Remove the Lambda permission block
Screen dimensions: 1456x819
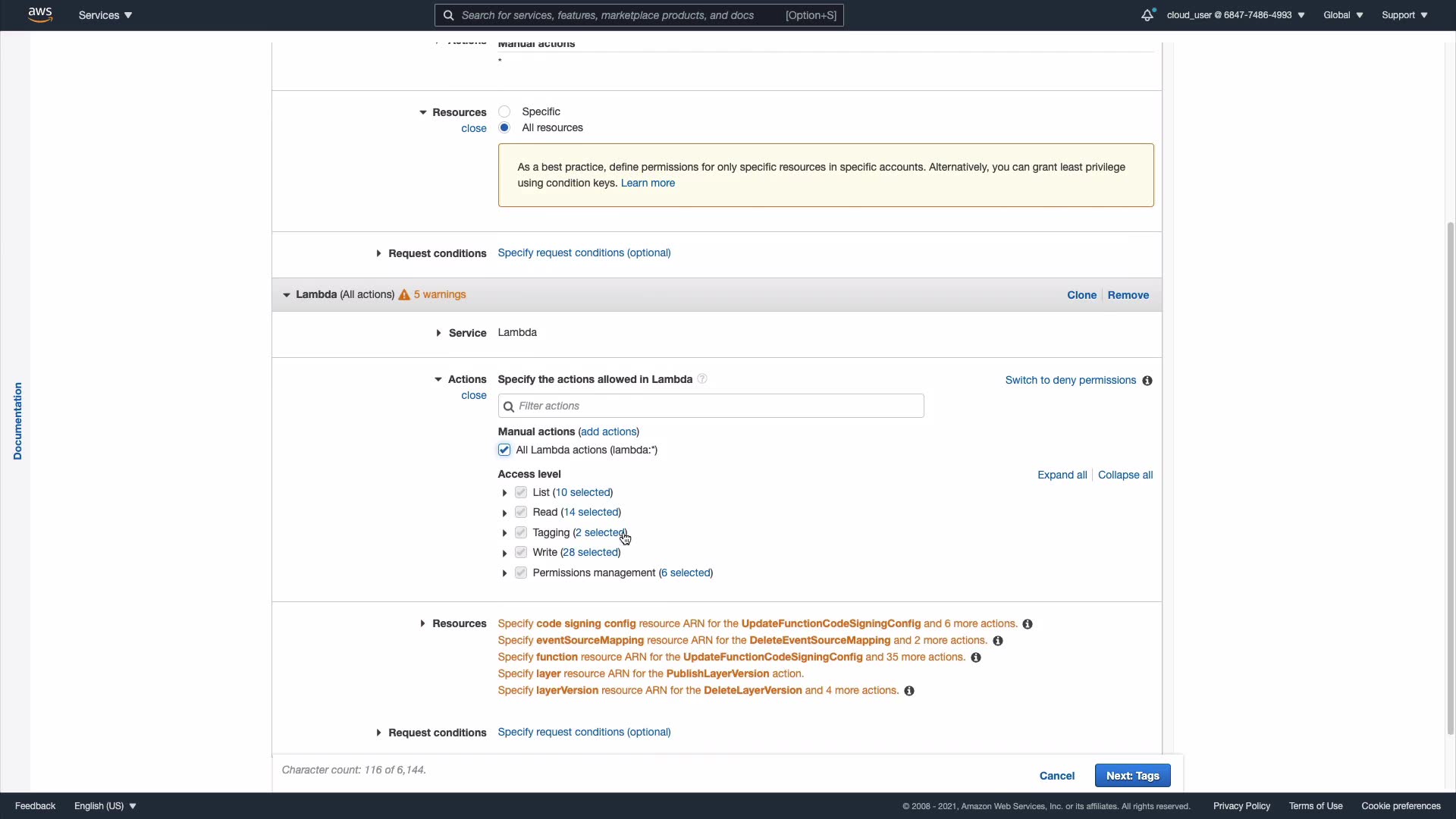tap(1128, 295)
